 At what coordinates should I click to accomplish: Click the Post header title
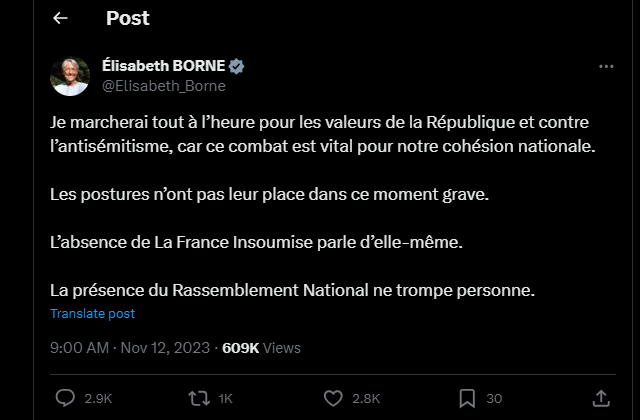pyautogui.click(x=127, y=18)
